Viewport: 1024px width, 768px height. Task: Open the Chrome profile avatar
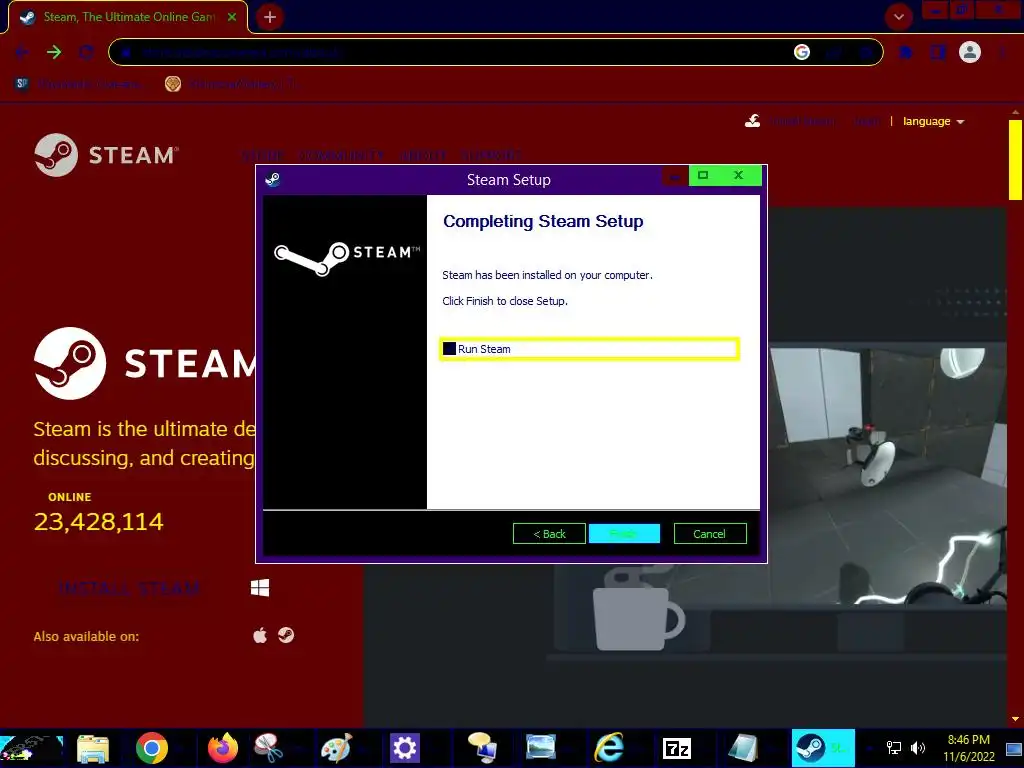point(970,52)
